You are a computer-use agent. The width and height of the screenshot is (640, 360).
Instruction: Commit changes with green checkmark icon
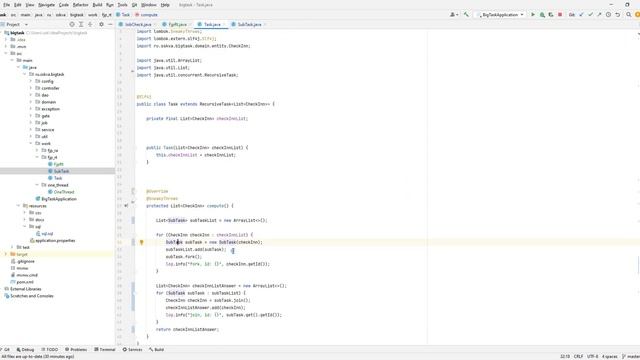click(590, 15)
